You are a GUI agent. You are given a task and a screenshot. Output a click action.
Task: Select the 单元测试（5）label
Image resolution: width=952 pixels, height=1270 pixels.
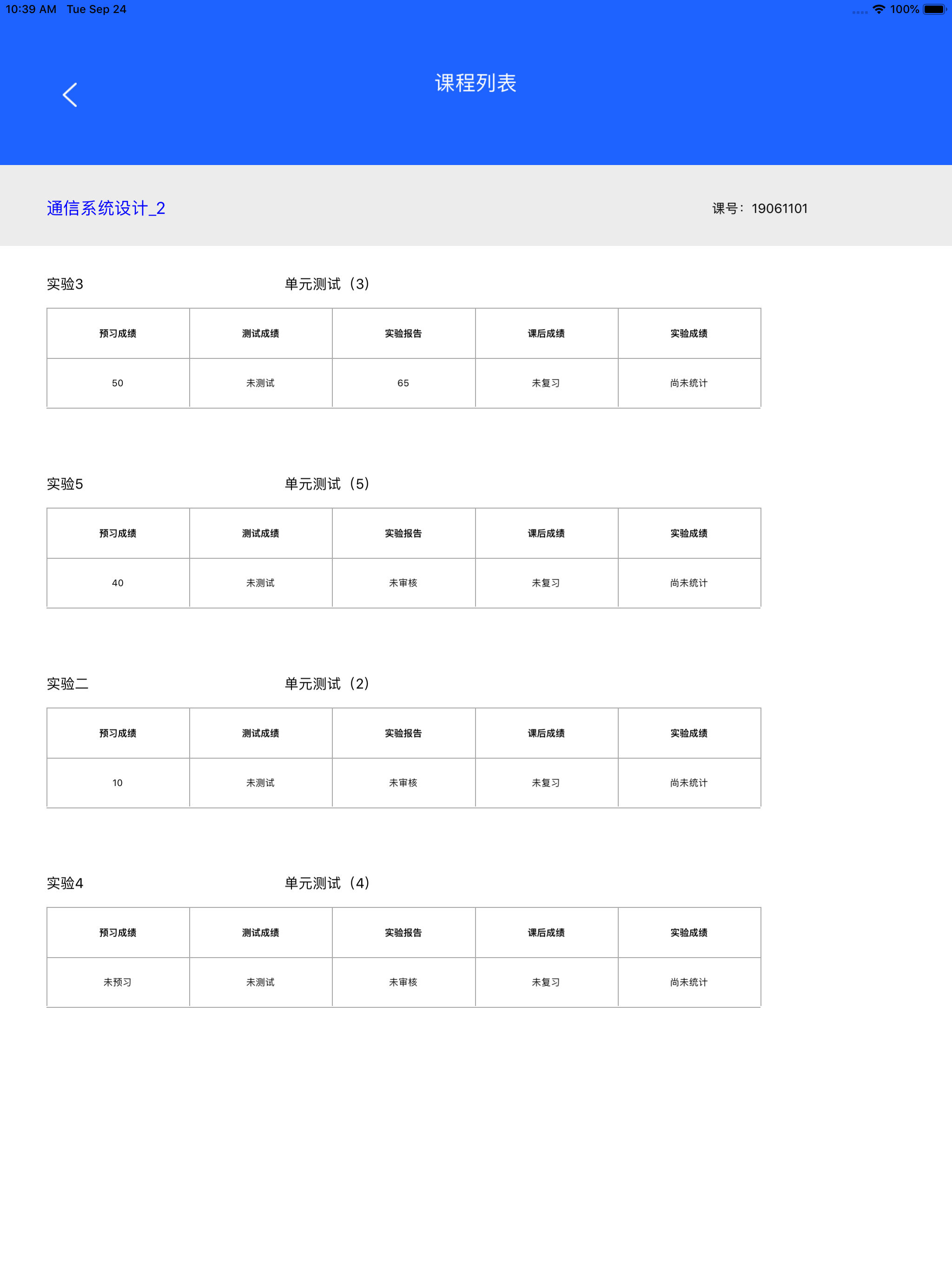coord(327,484)
